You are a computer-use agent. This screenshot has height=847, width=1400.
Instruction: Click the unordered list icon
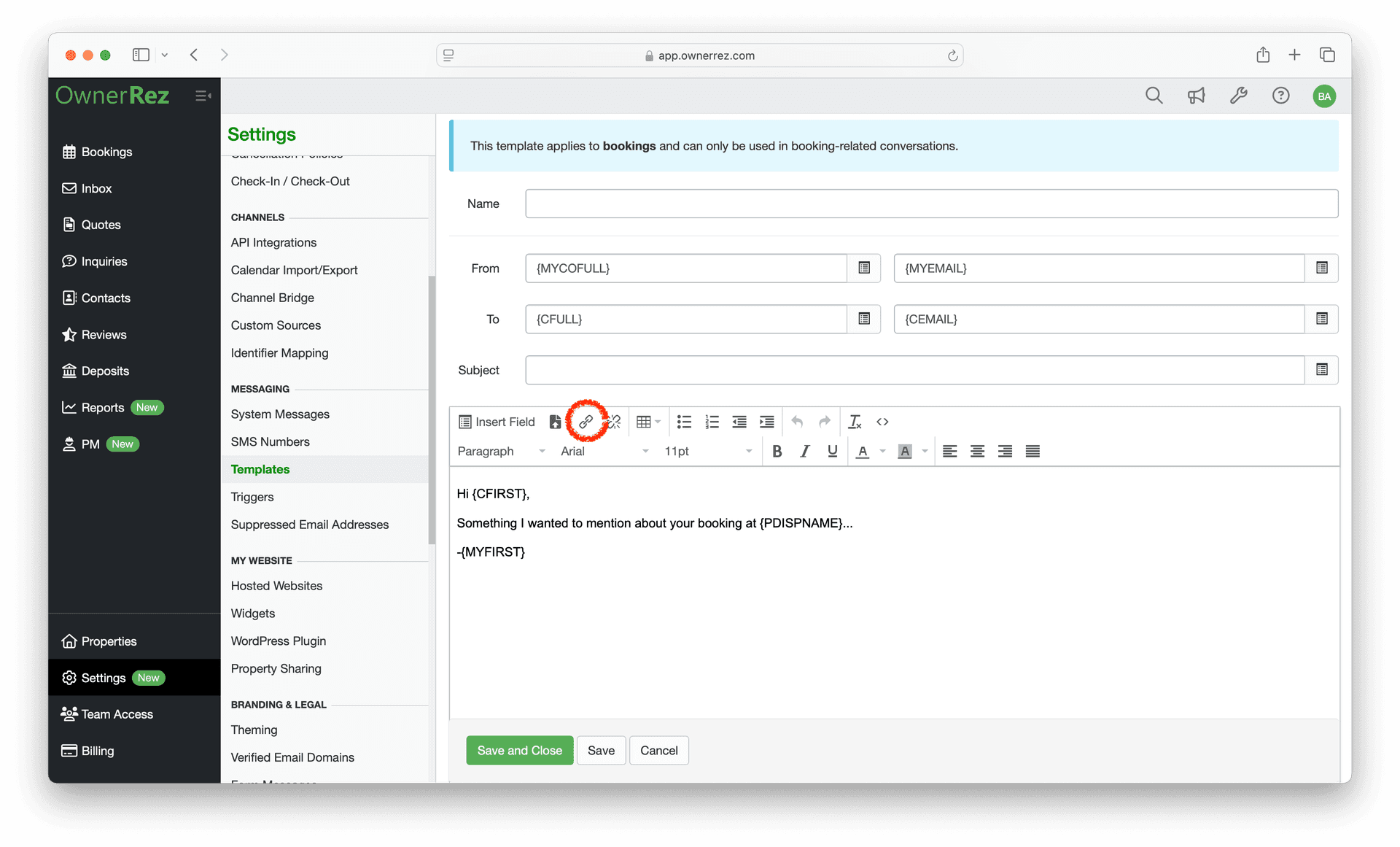tap(683, 421)
